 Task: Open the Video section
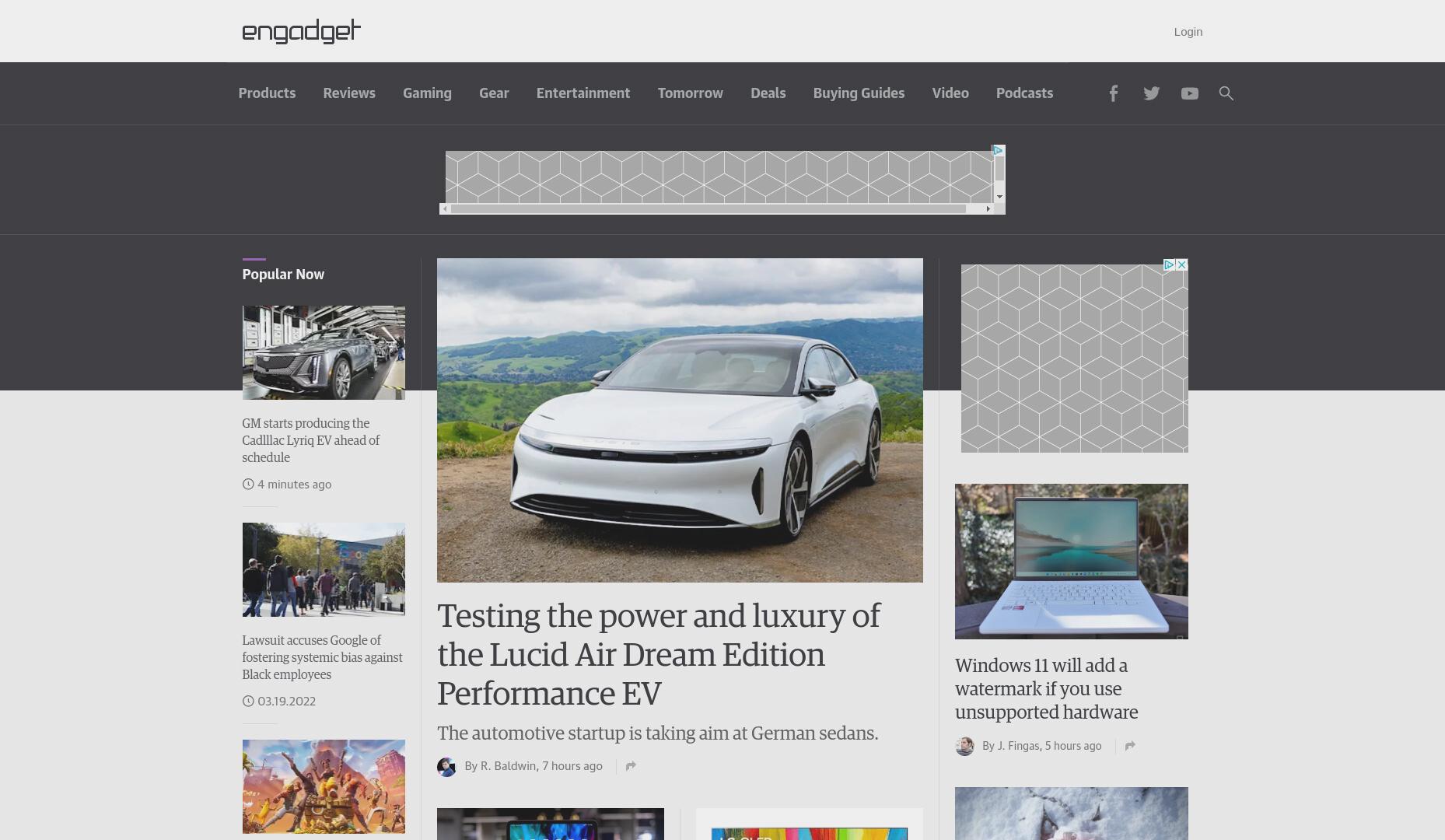point(950,93)
